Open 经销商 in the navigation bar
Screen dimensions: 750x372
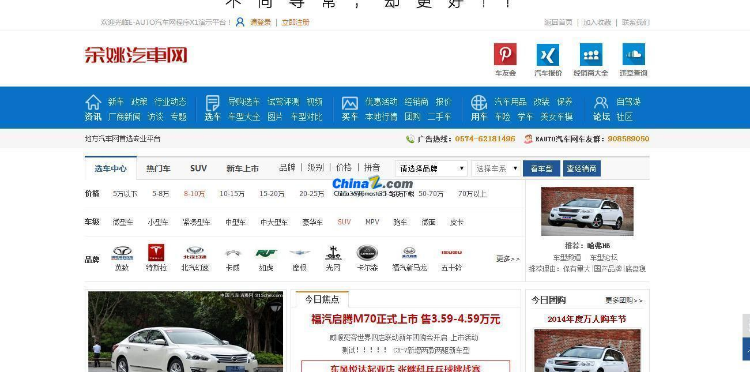[x=416, y=102]
